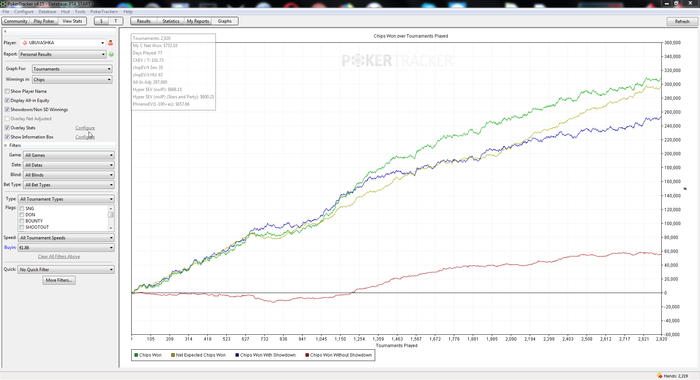Click the green icon next to Report dropdown
Image resolution: width=700 pixels, height=380 pixels.
coord(111,54)
